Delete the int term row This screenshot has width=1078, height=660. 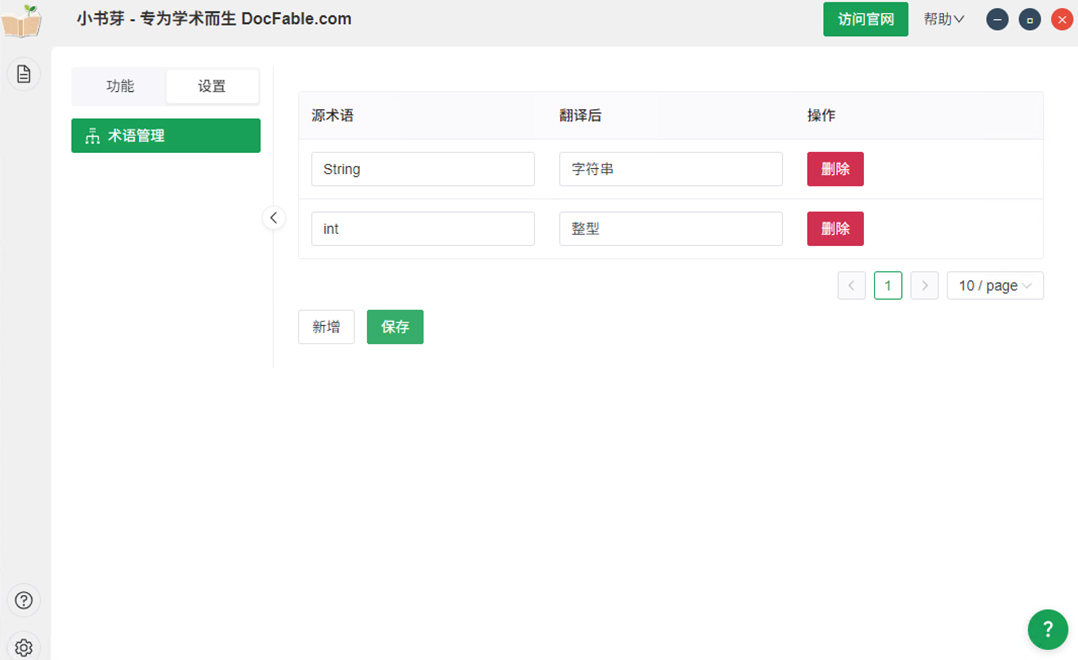point(835,229)
